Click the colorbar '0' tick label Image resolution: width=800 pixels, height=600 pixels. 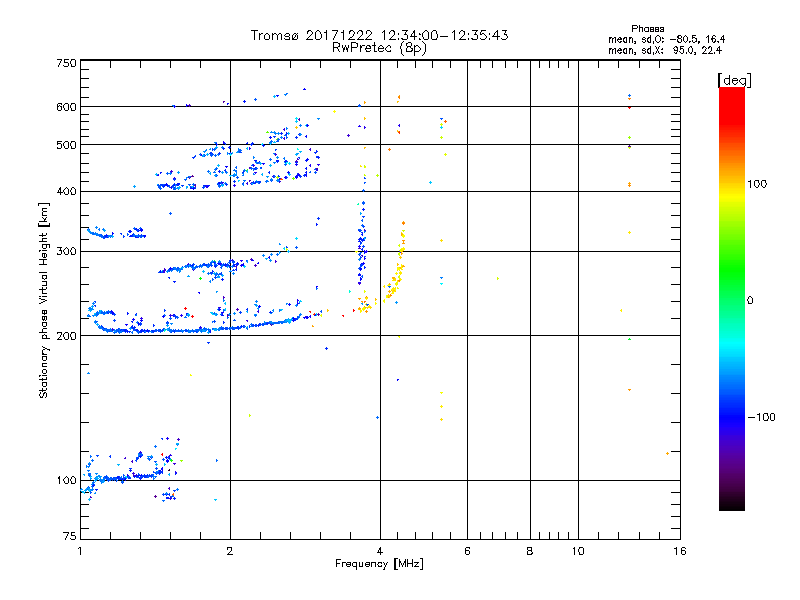tap(749, 300)
